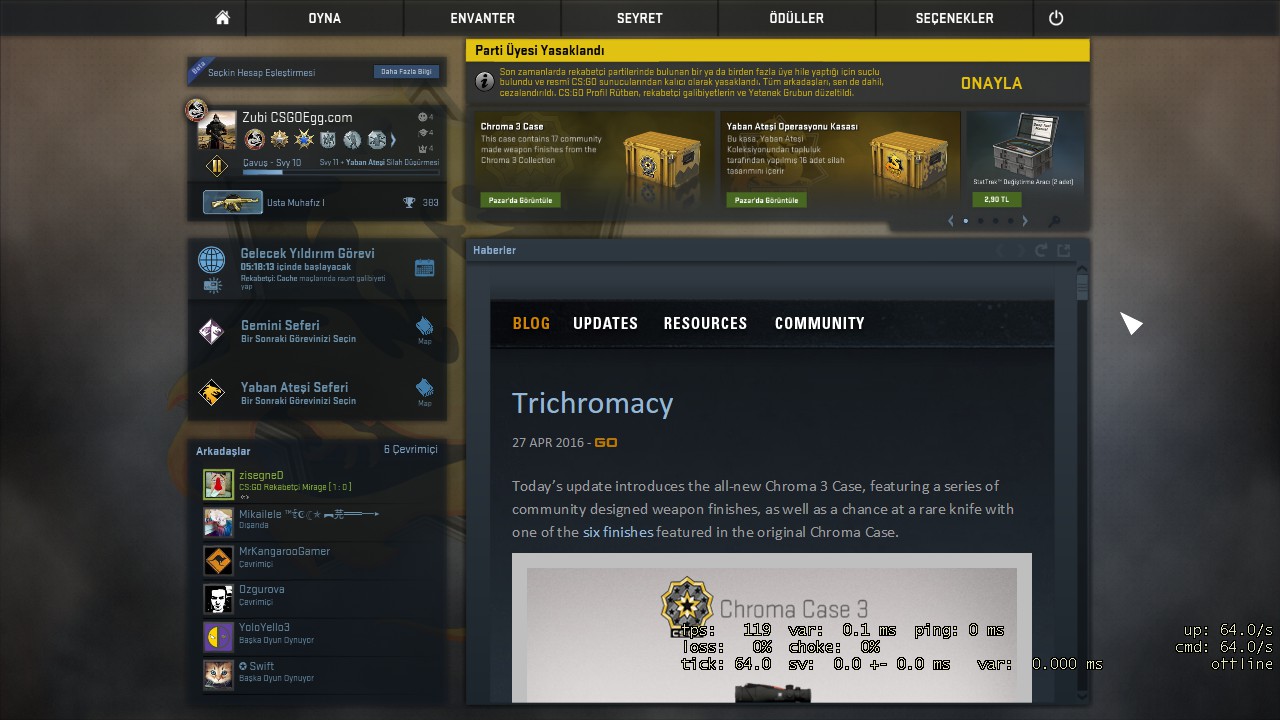
Task: Open the calendar icon for Gelecek Yıldırım Görevi
Action: (424, 267)
